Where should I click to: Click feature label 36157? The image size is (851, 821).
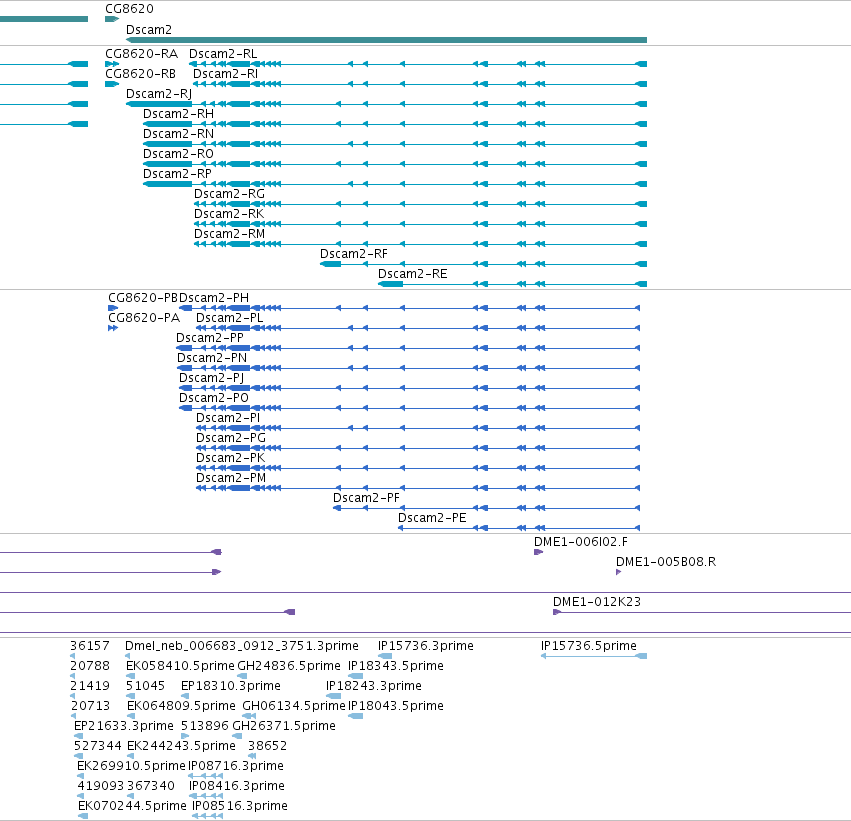90,647
